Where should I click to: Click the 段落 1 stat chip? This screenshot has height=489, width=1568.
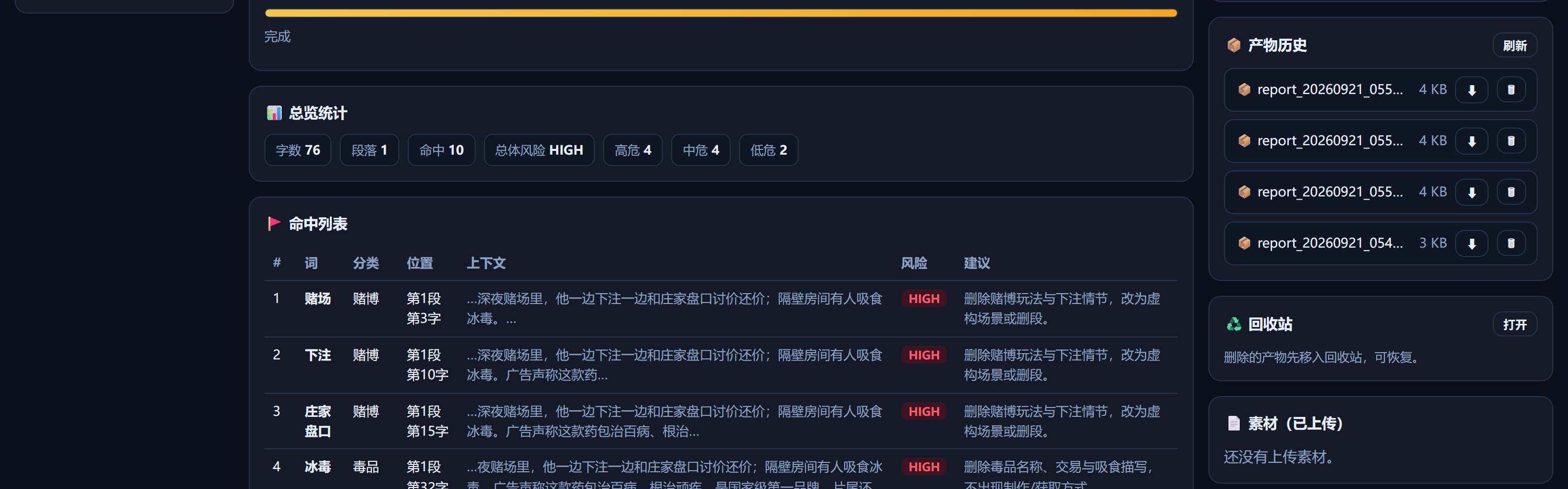click(369, 150)
